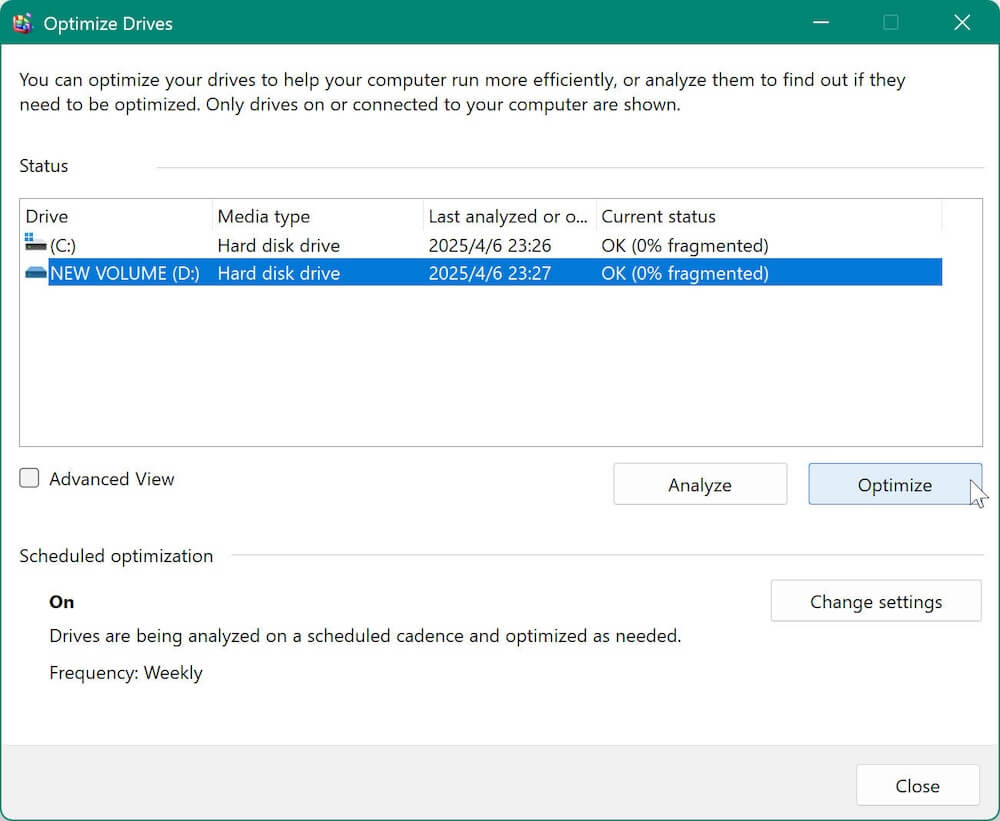Select the NEW VOLUME (D:) drive name

click(125, 273)
